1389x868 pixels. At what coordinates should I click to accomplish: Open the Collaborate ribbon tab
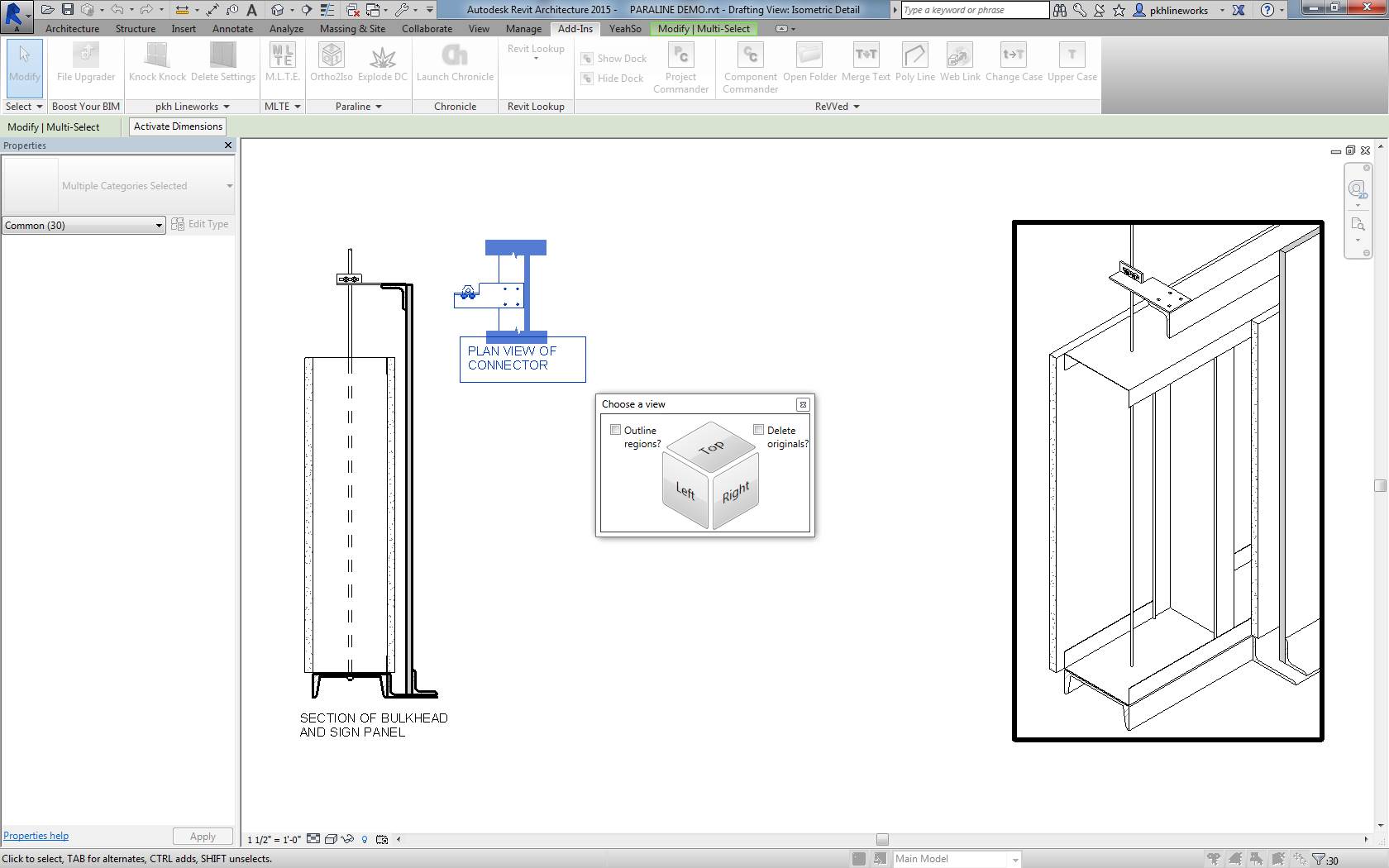(427, 29)
